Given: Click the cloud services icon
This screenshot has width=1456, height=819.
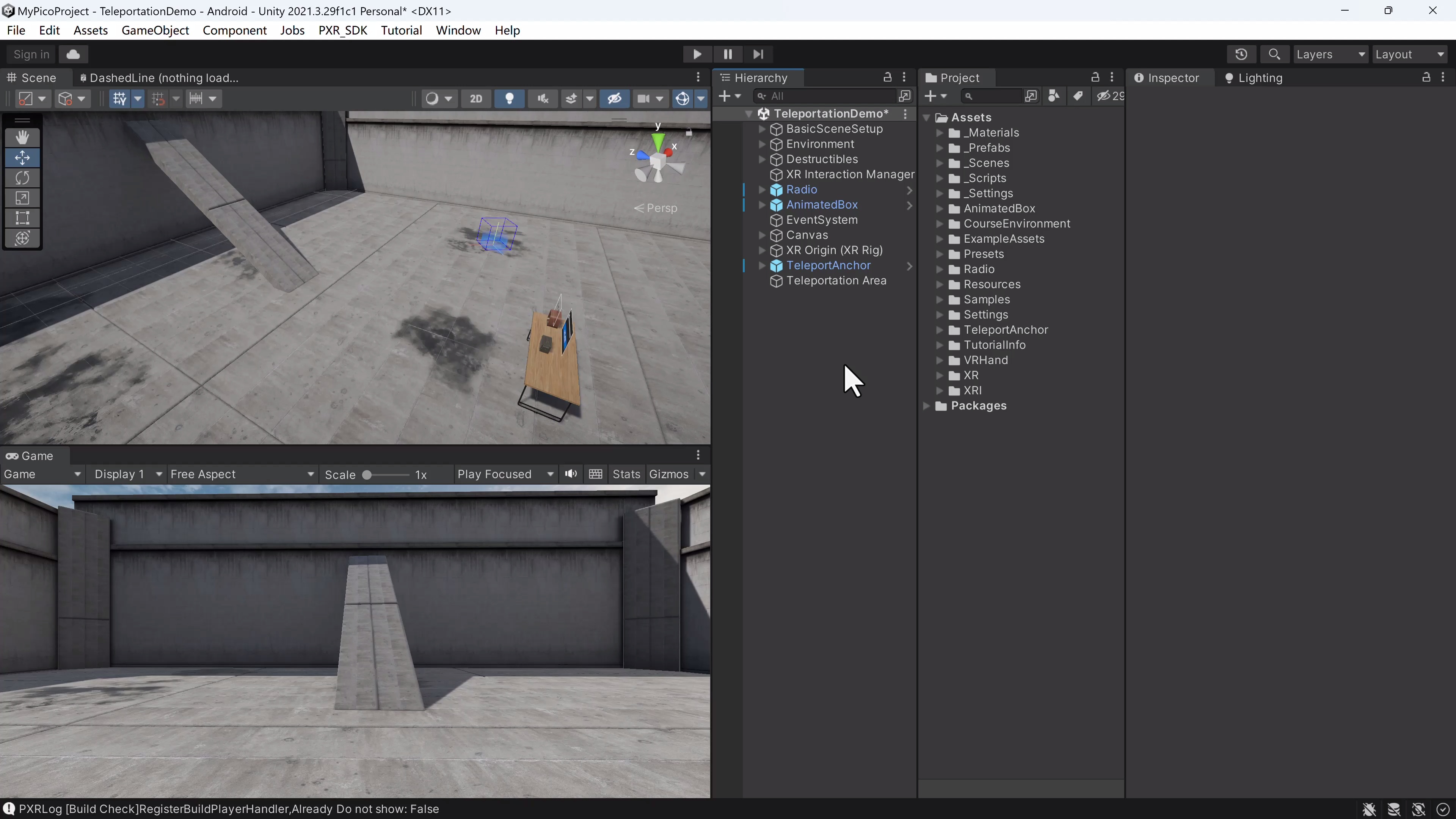Looking at the screenshot, I should pos(73,54).
